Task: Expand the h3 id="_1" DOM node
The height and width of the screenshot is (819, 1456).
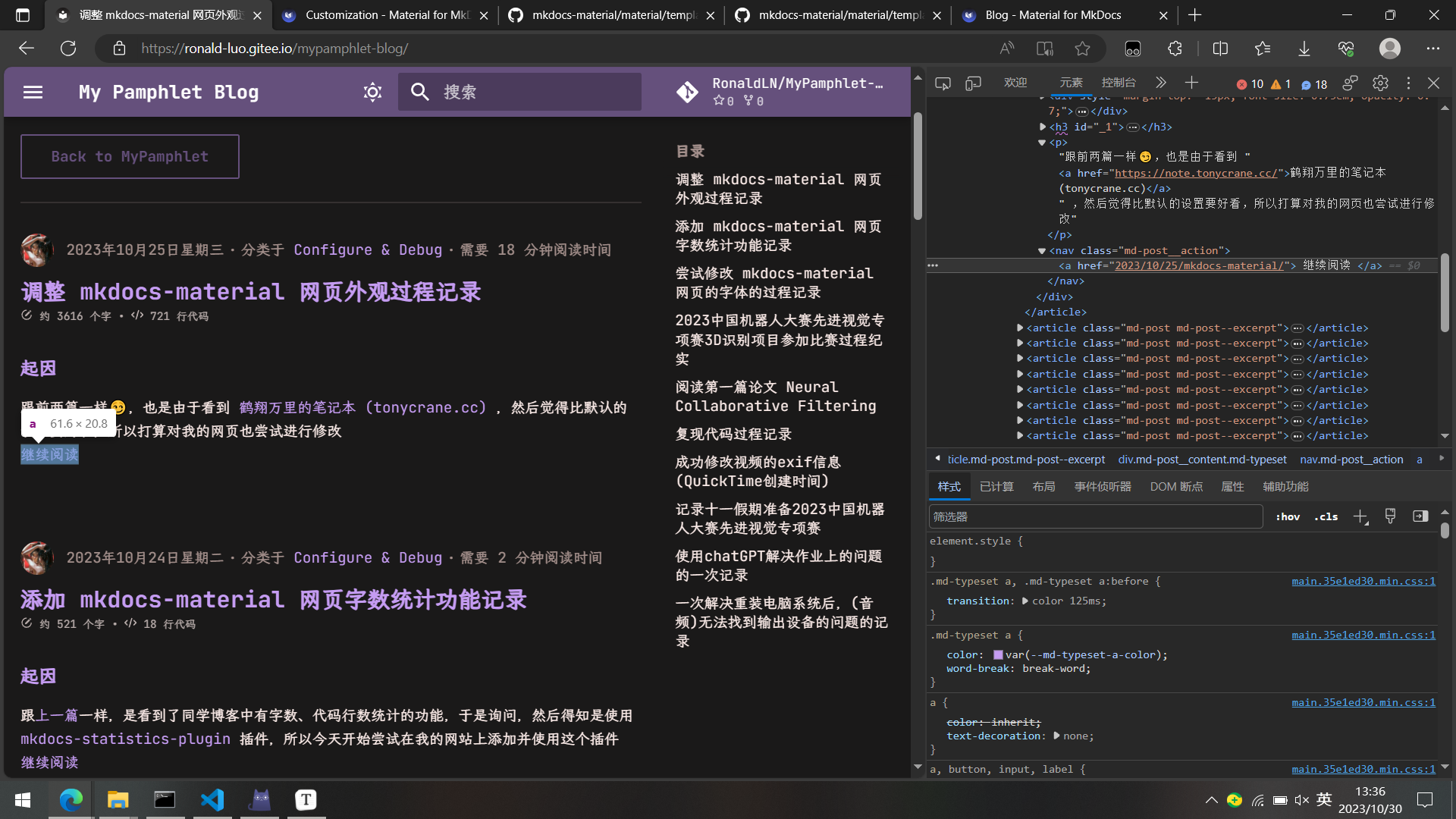Action: [x=1043, y=127]
